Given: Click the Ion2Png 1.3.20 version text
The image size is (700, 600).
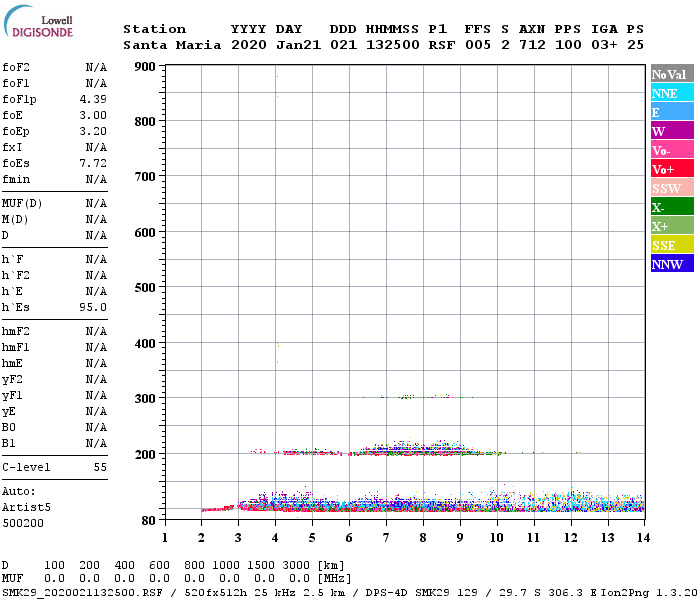Looking at the screenshot, I should pos(649,592).
